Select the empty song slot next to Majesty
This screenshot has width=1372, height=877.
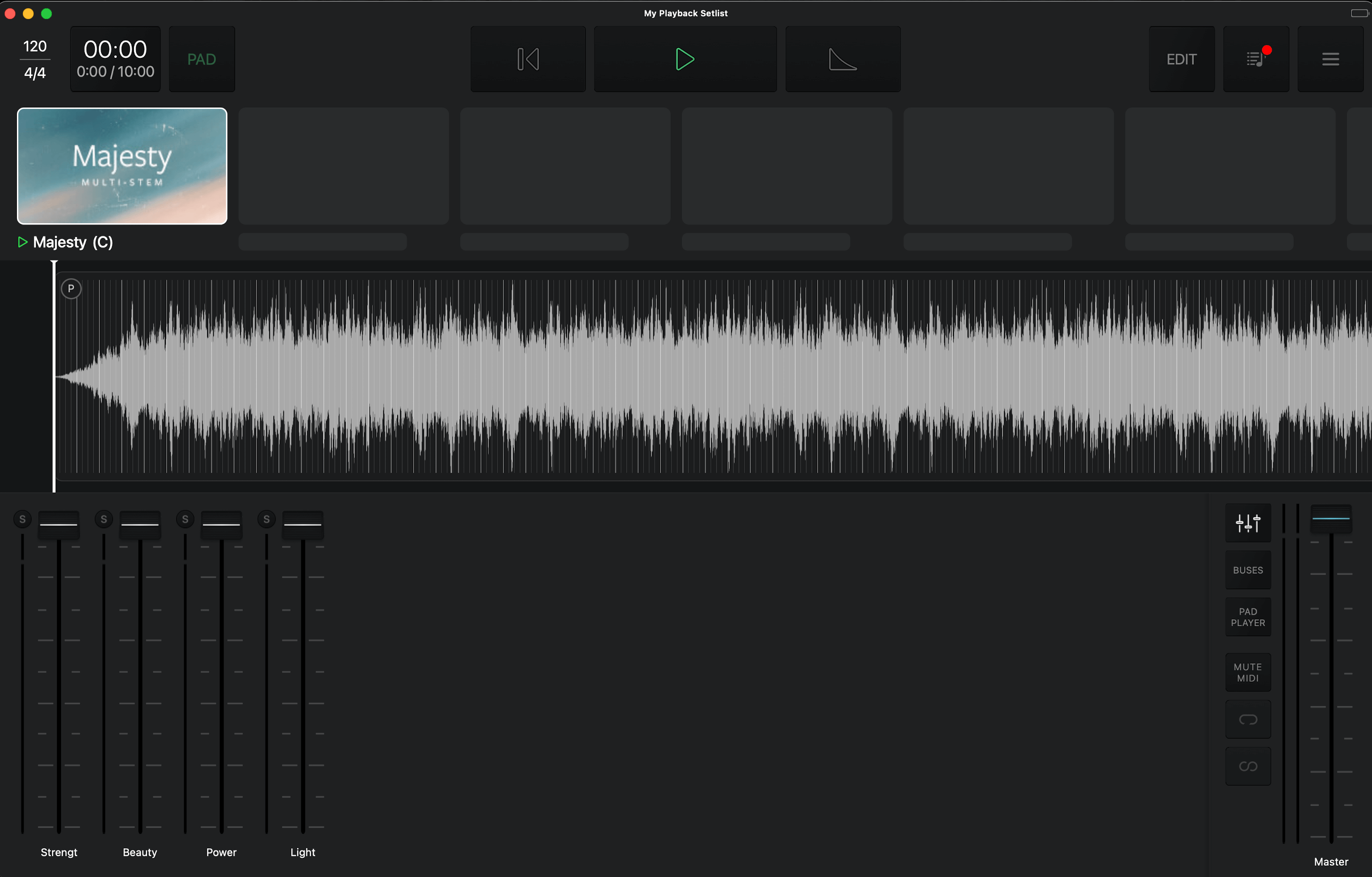[x=343, y=166]
